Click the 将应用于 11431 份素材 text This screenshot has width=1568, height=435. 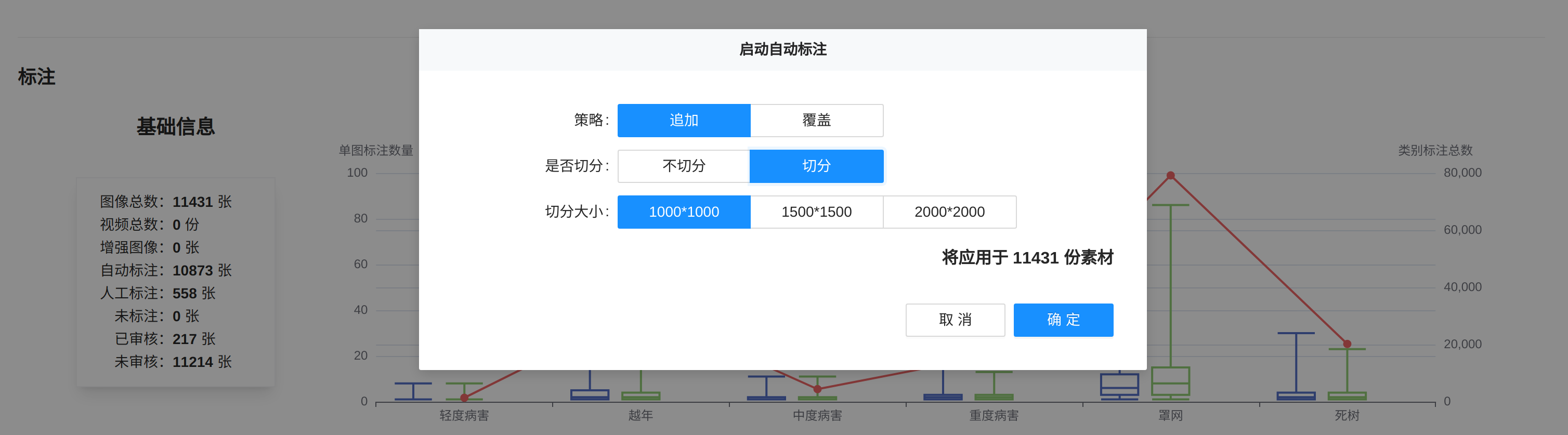click(1027, 258)
